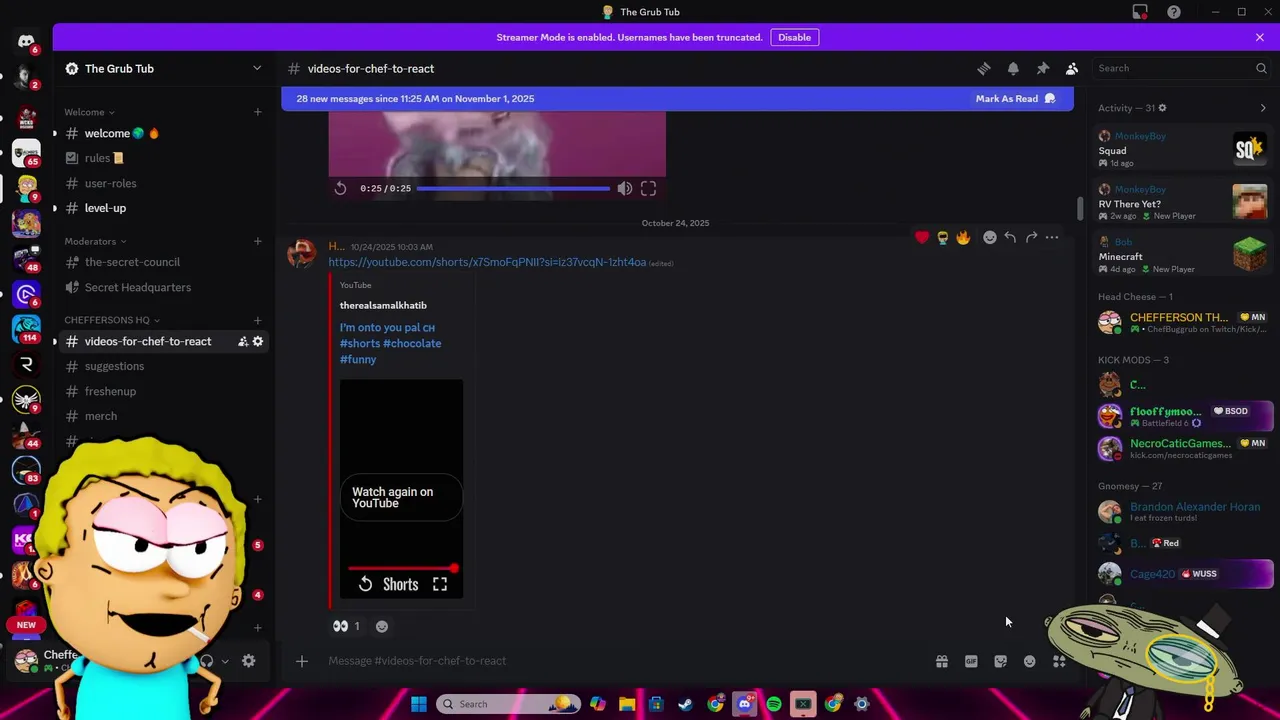React with fire emoji on message
Image resolution: width=1280 pixels, height=720 pixels.
(963, 237)
